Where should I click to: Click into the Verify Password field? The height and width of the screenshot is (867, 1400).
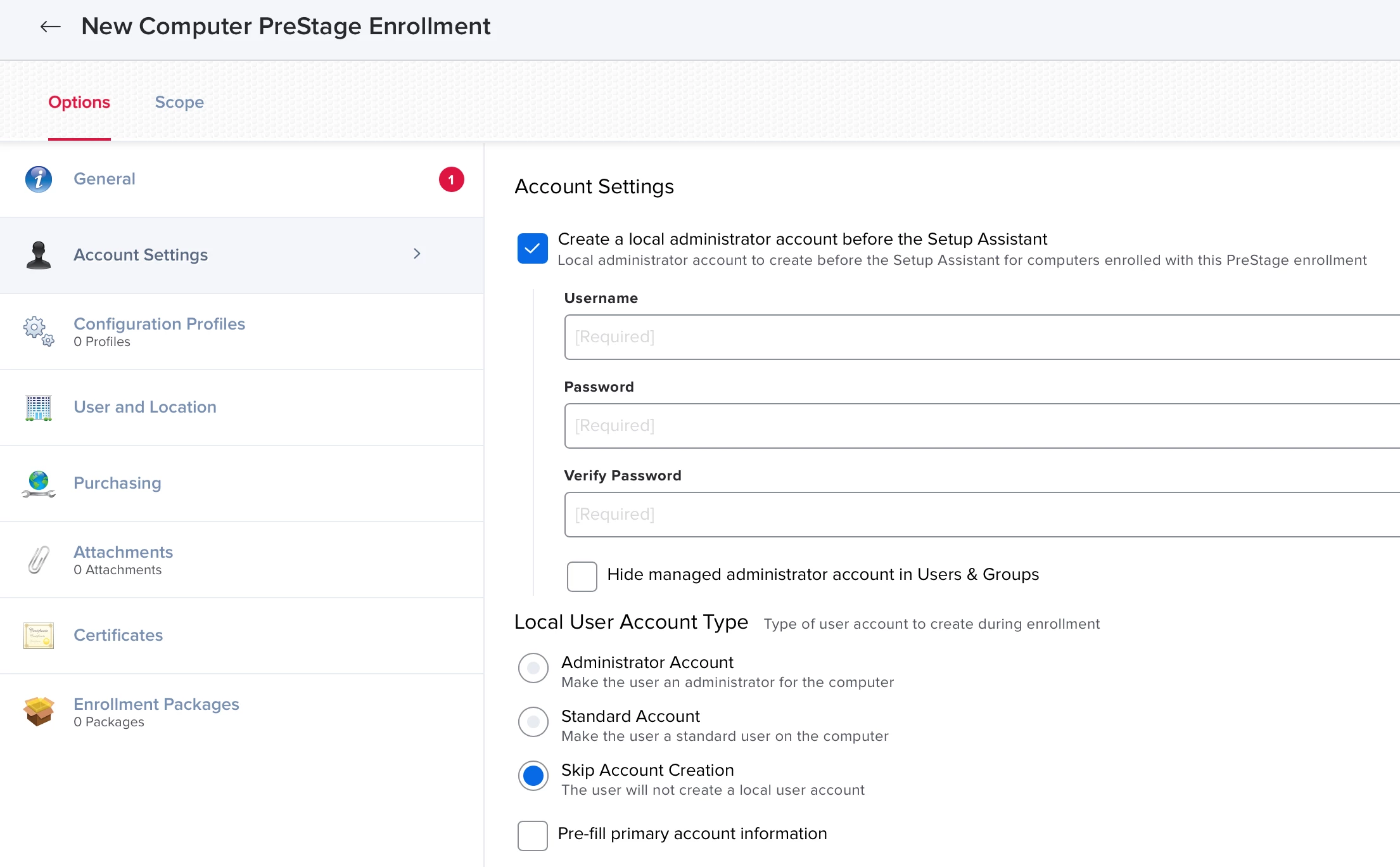click(981, 515)
